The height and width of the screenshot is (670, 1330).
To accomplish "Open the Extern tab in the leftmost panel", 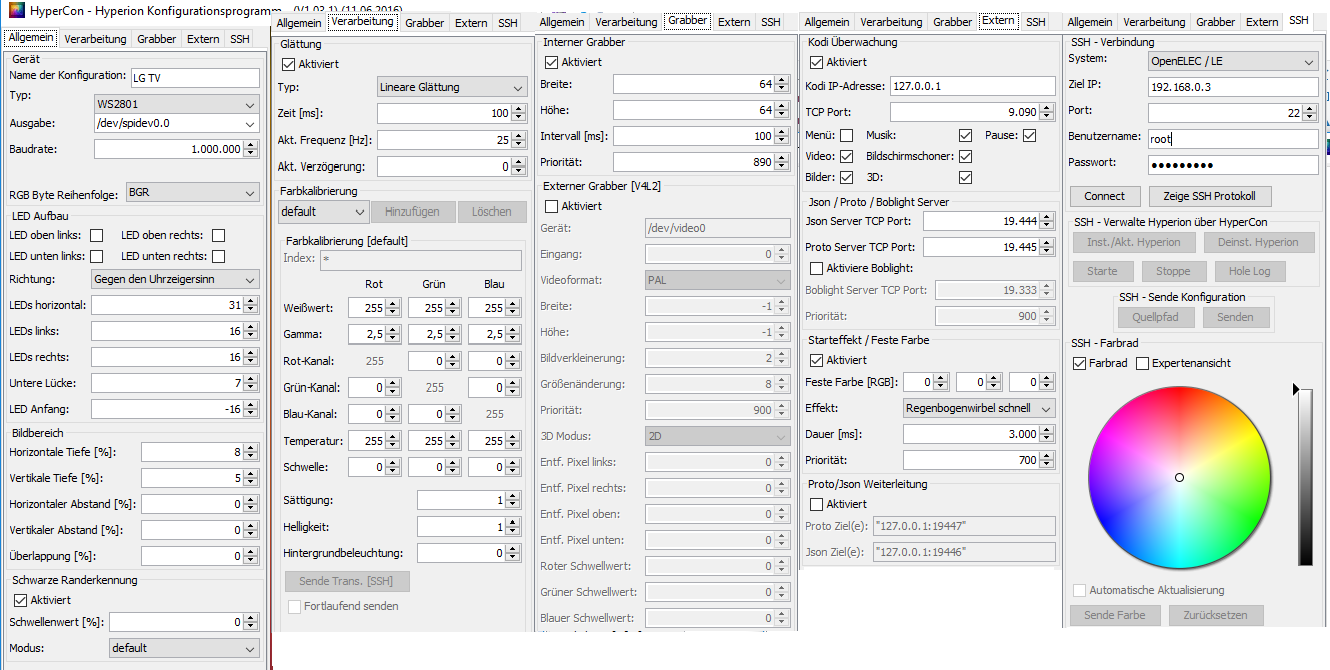I will click(x=203, y=39).
